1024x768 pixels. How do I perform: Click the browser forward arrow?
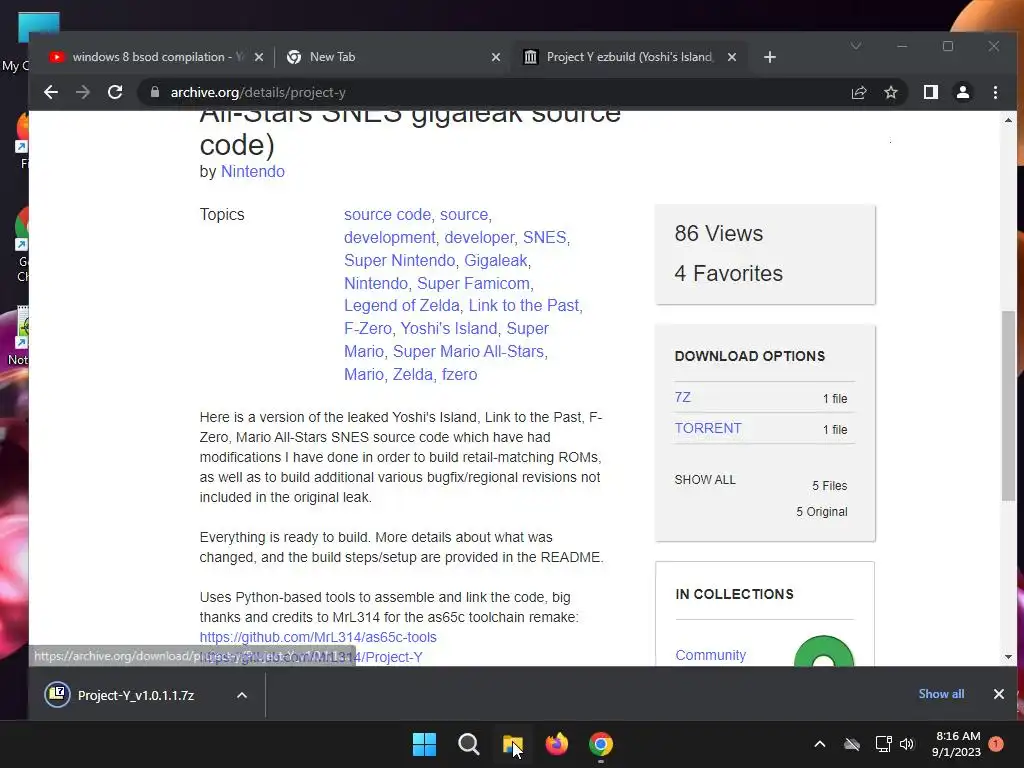pyautogui.click(x=83, y=93)
